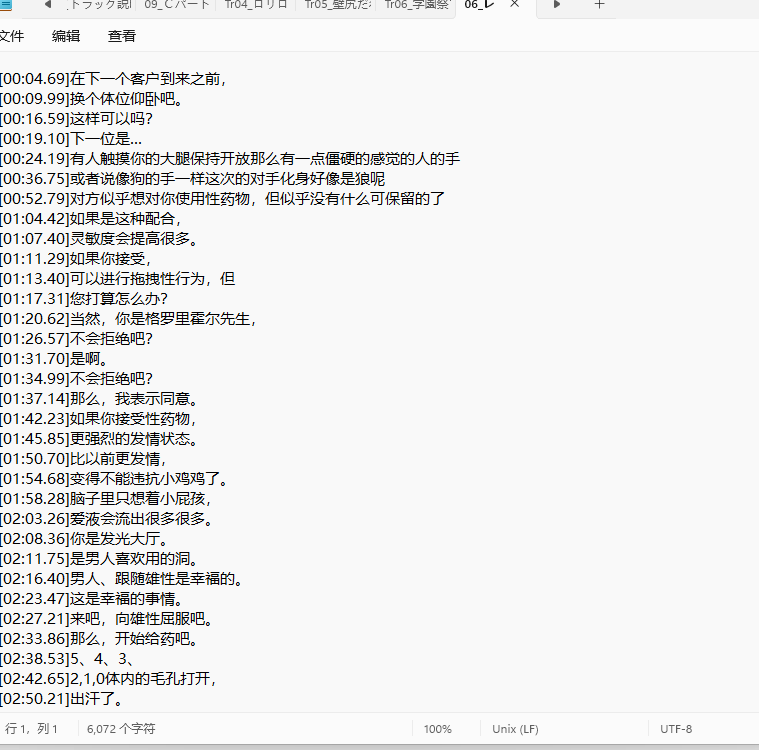
Task: Click the 行 1, 列 1 position indicator
Action: pos(31,729)
